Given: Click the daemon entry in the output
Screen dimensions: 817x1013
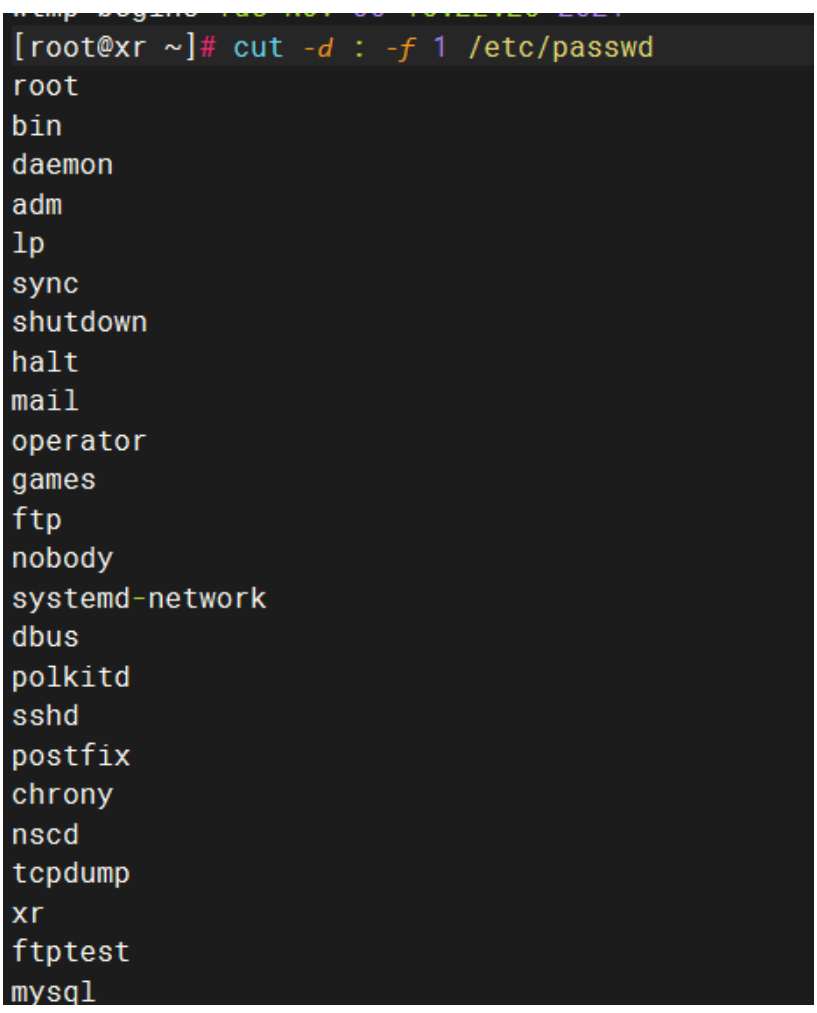Looking at the screenshot, I should pos(62,165).
